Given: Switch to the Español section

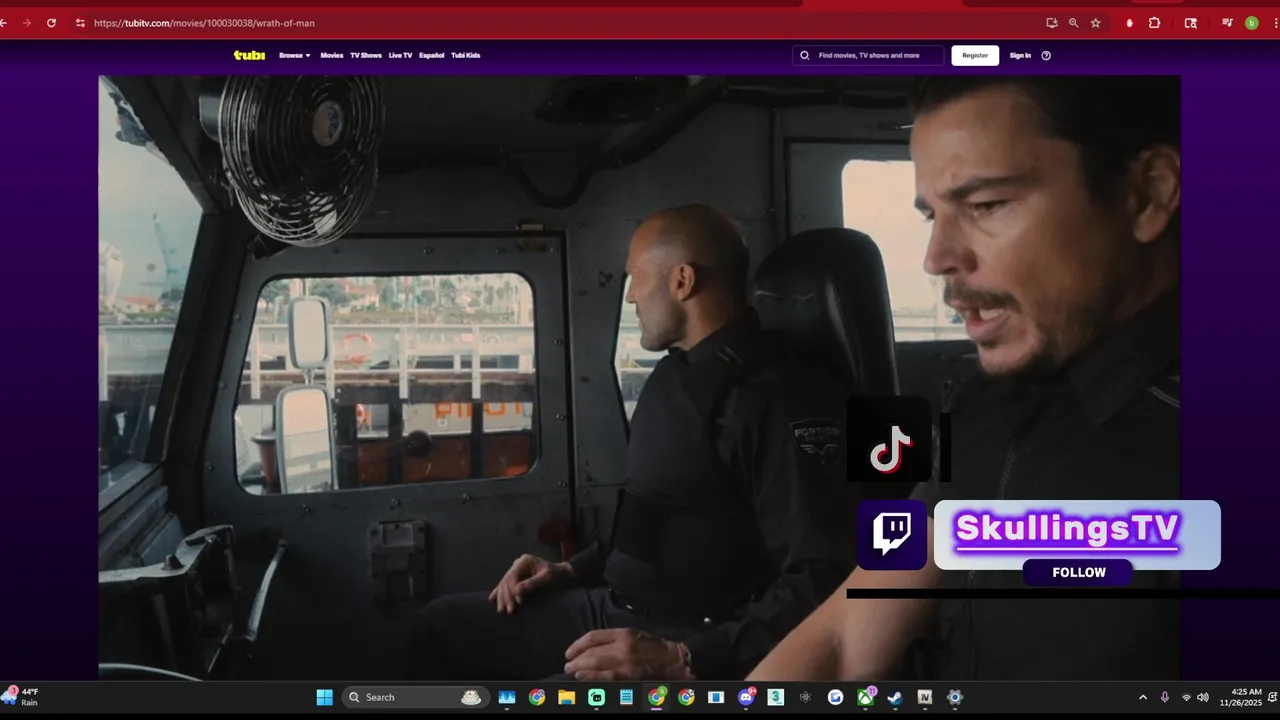Looking at the screenshot, I should tap(432, 55).
